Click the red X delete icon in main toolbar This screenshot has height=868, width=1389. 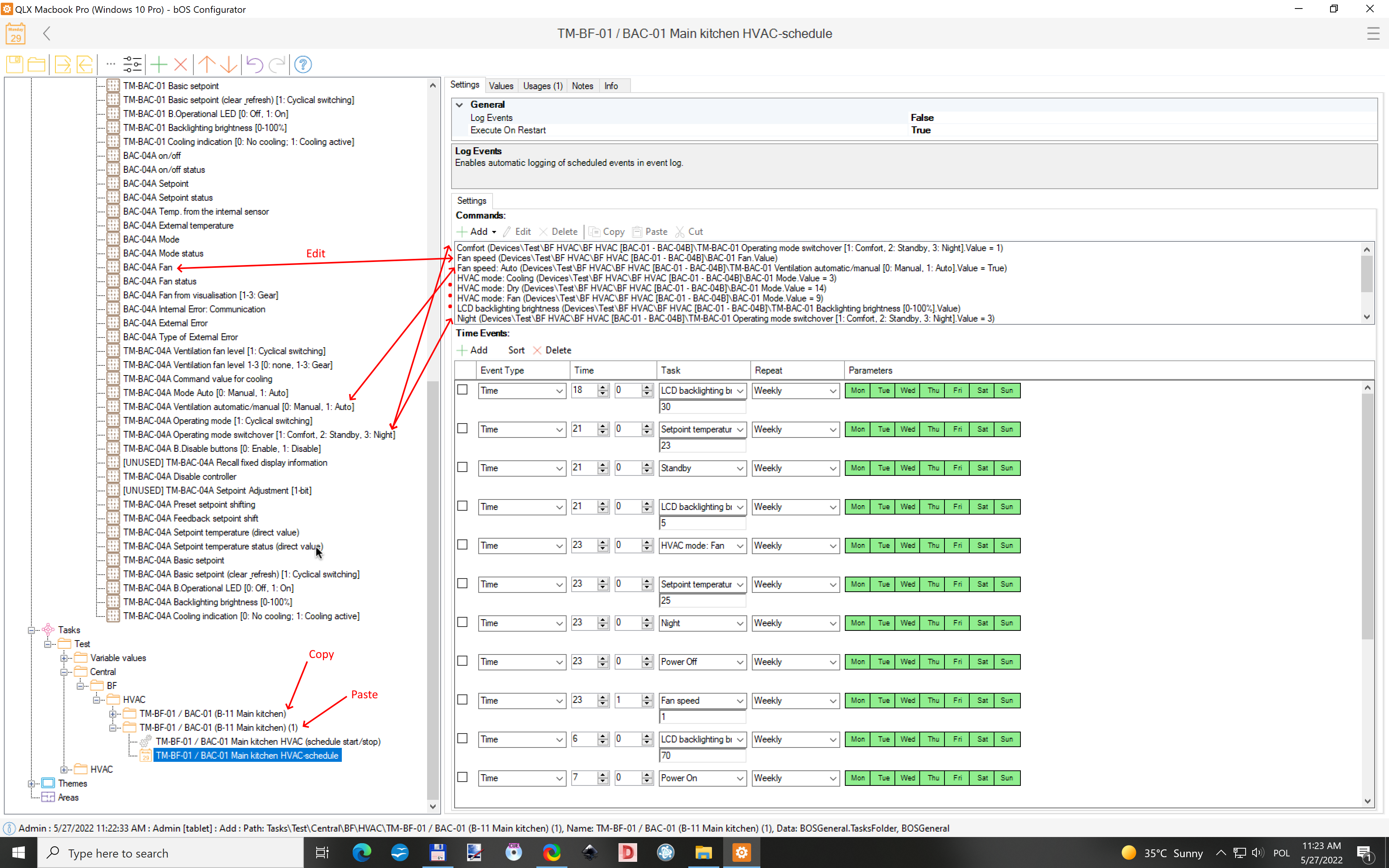tap(181, 64)
